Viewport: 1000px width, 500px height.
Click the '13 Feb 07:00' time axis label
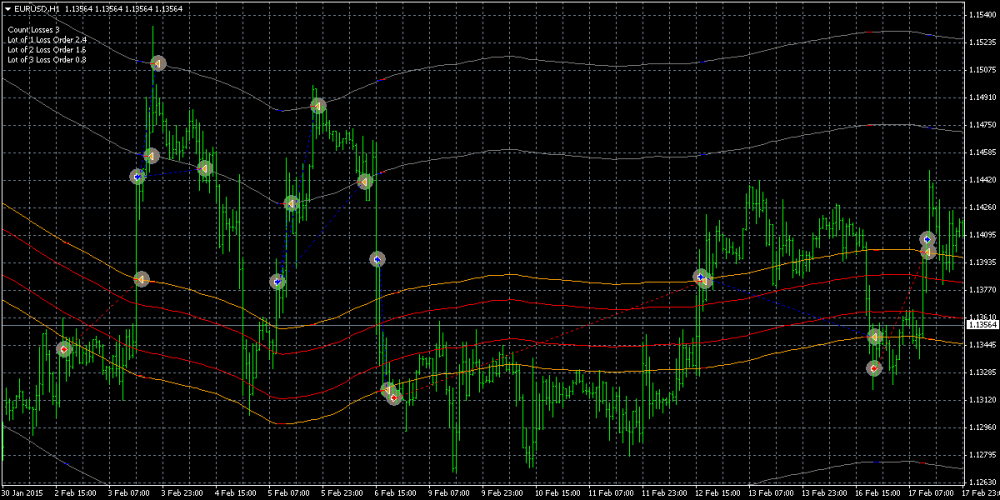point(773,494)
